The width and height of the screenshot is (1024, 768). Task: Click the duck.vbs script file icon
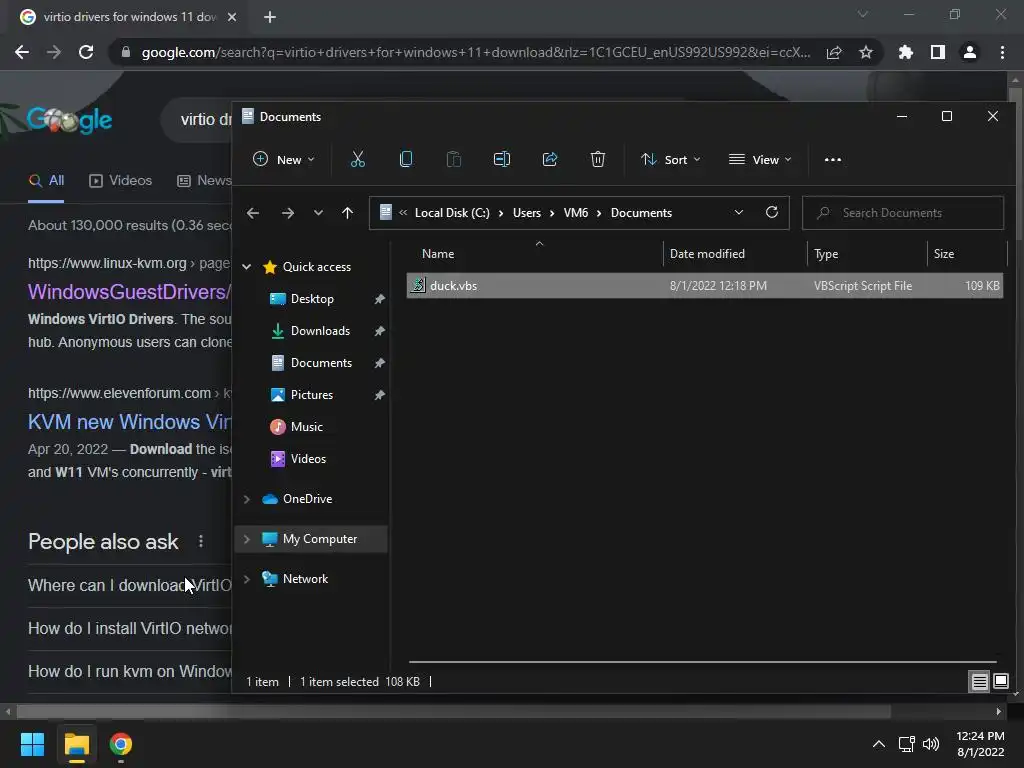418,285
